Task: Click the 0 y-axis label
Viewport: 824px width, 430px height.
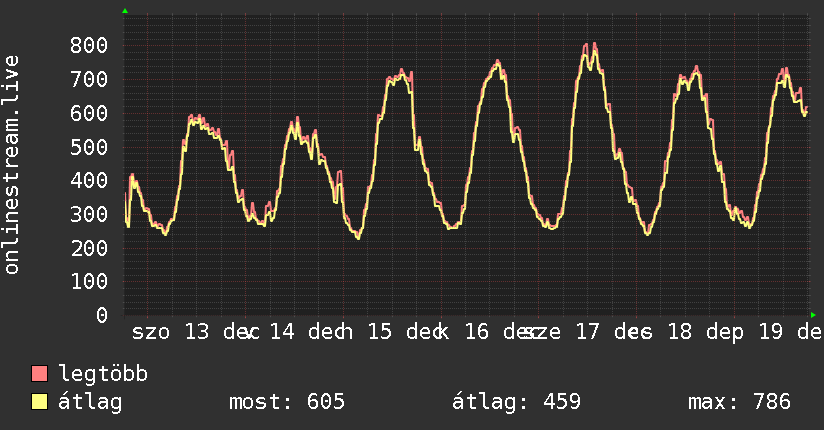Action: click(102, 315)
